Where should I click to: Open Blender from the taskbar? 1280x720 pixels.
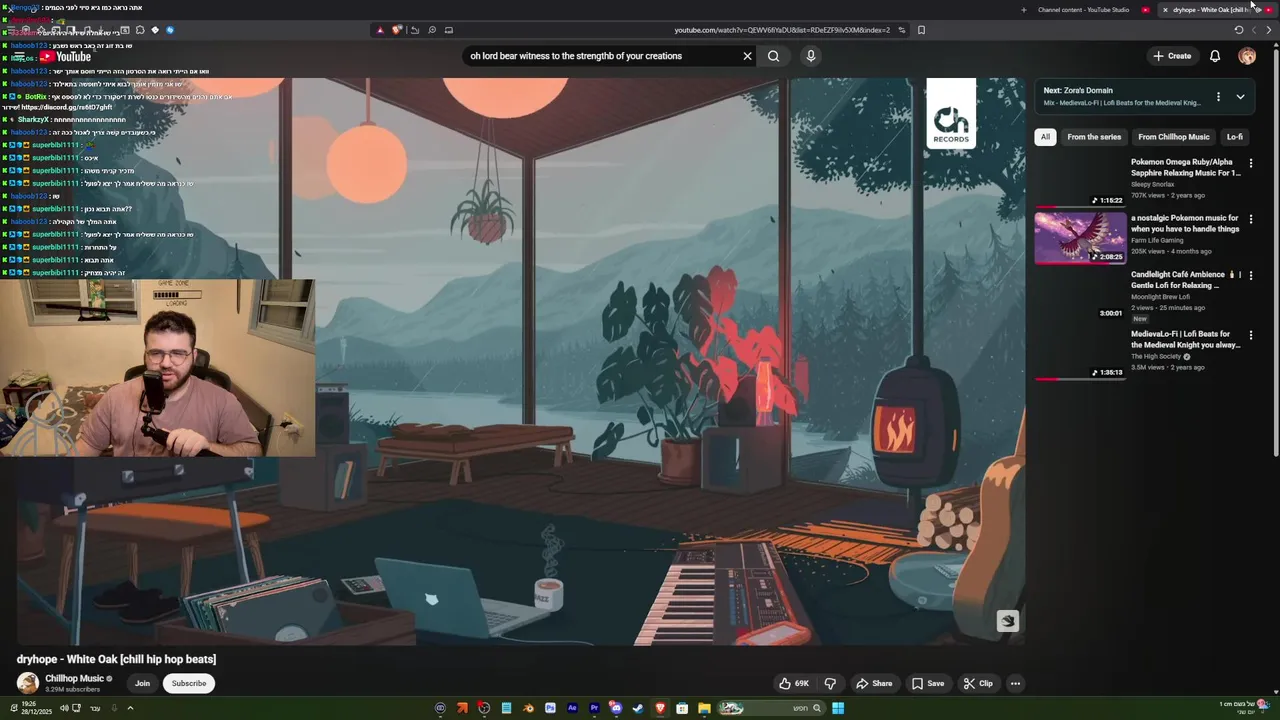tap(528, 708)
